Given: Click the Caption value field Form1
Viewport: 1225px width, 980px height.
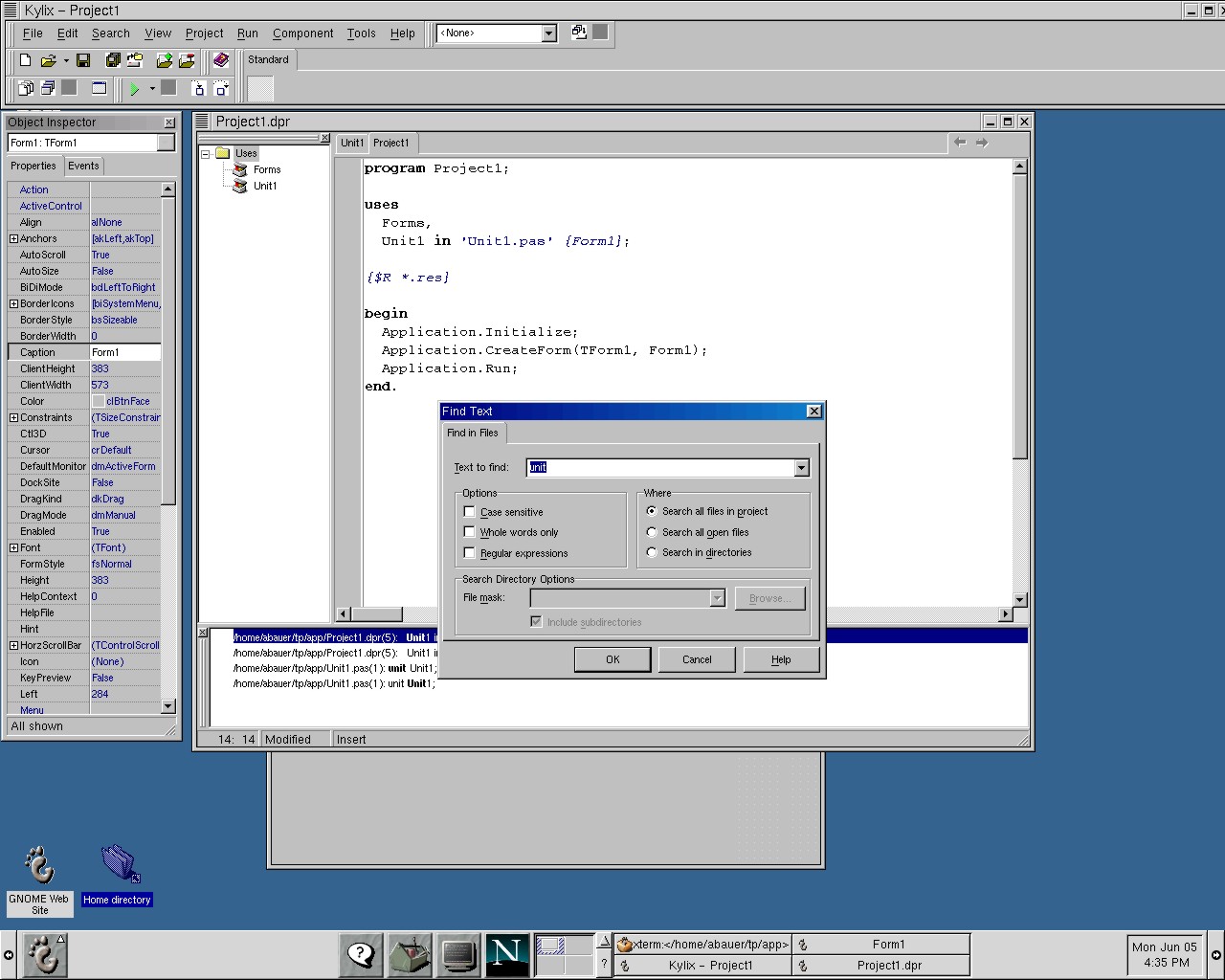Looking at the screenshot, I should tap(125, 353).
